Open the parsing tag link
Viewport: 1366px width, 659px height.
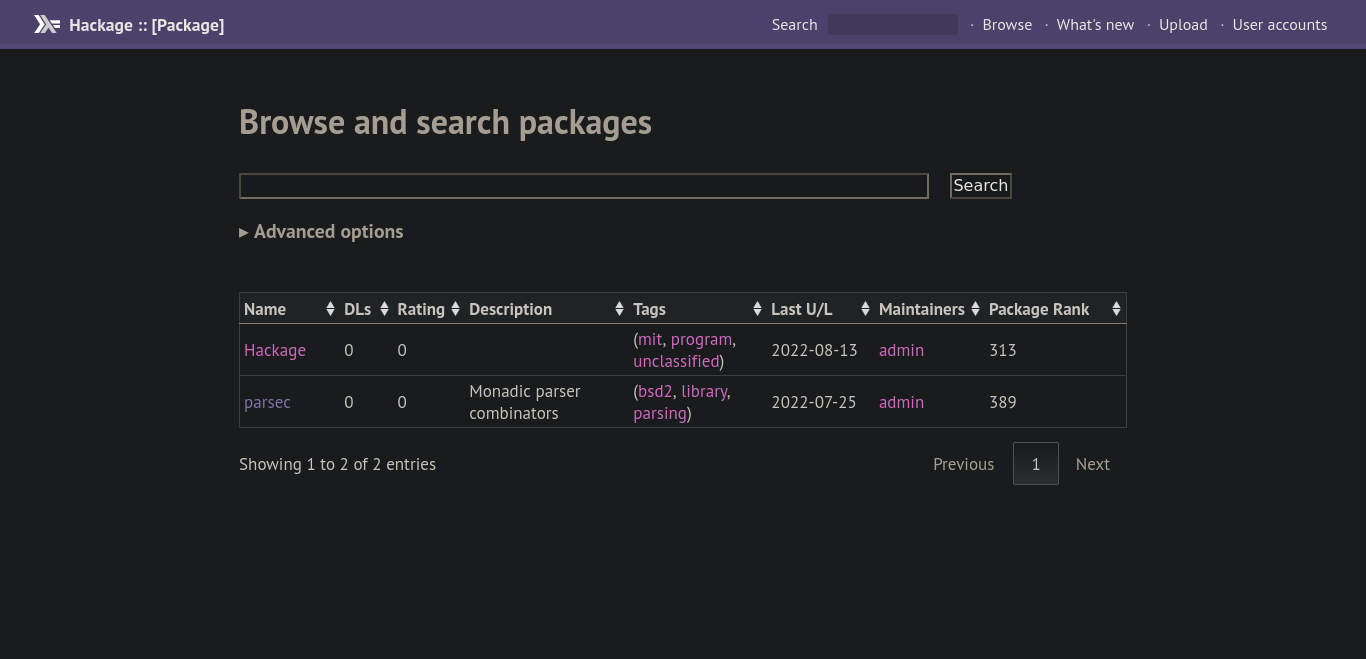pyautogui.click(x=660, y=413)
